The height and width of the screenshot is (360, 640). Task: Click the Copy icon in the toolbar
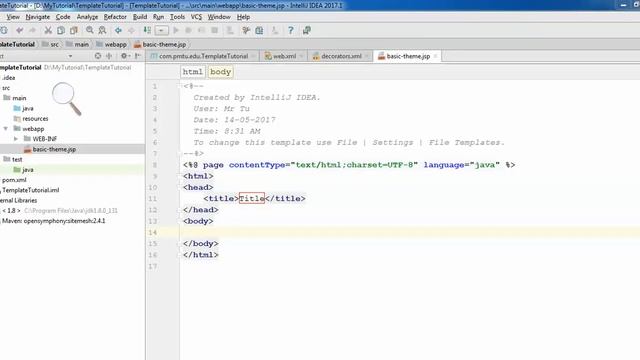61,31
